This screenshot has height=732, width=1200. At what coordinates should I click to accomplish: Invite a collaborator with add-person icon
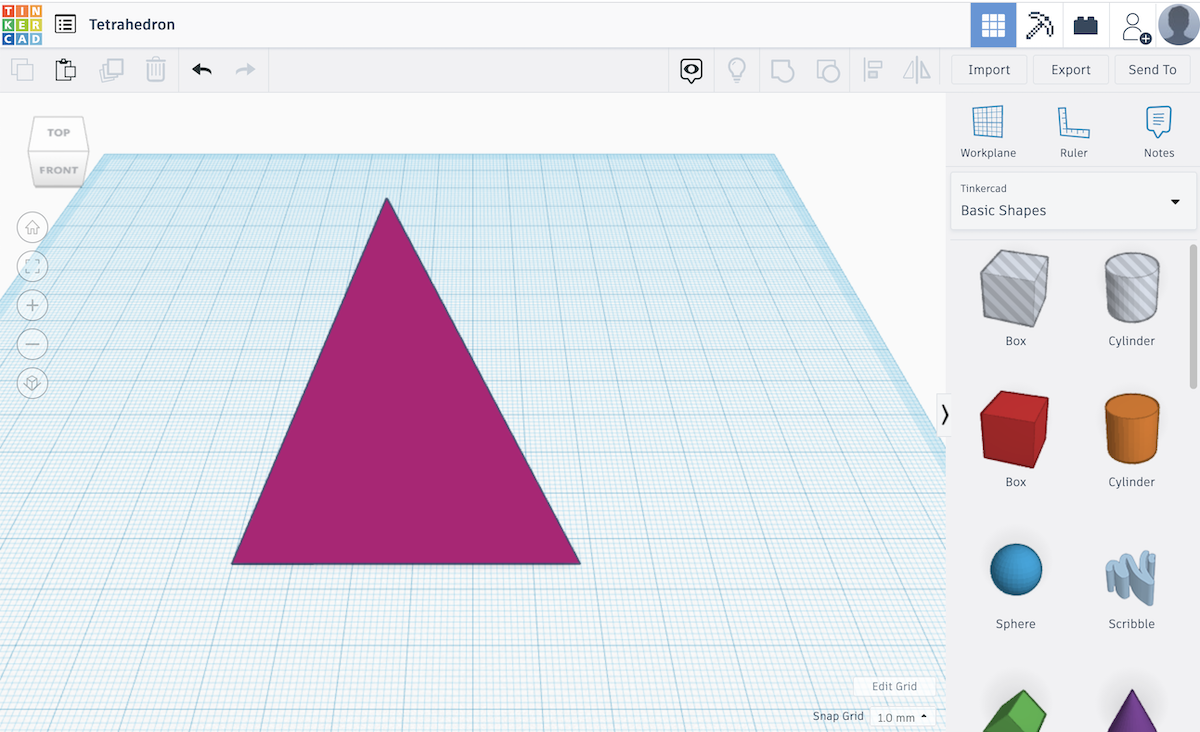(x=1134, y=25)
